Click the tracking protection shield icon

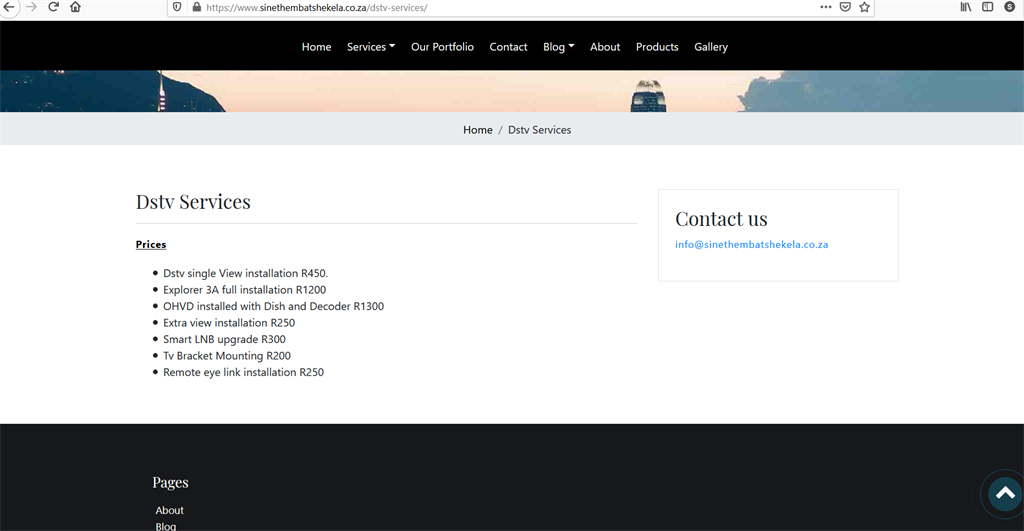pos(177,7)
